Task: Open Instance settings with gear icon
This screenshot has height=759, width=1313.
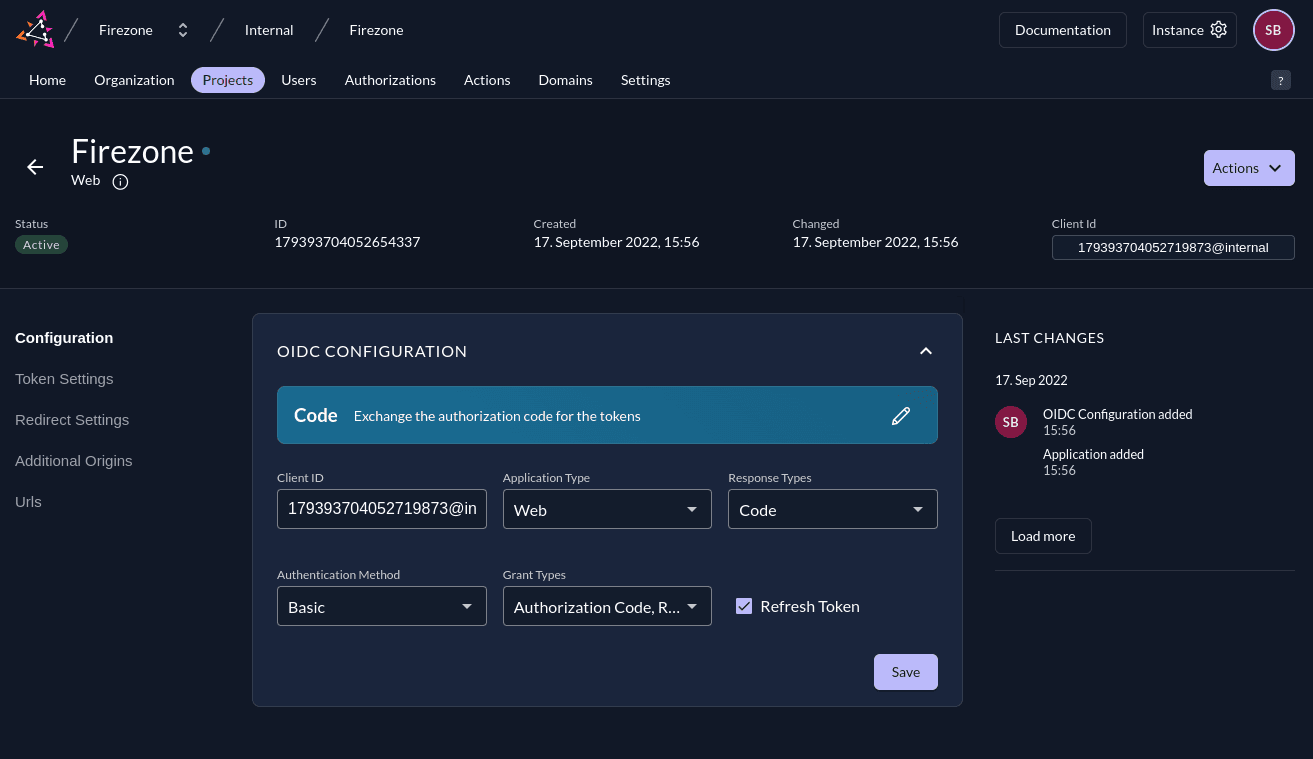Action: 1189,30
